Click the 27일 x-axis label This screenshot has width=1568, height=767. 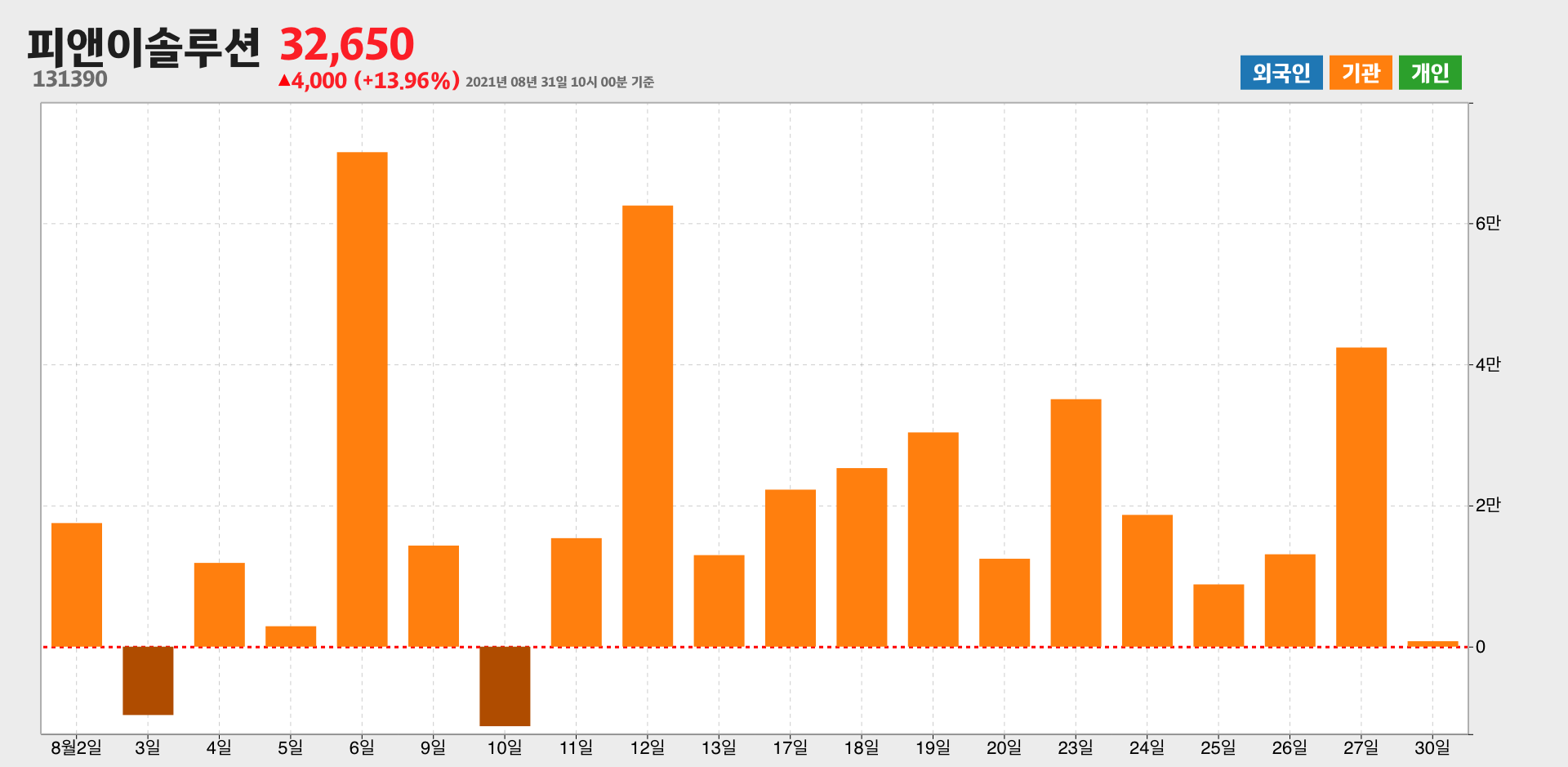click(1361, 747)
